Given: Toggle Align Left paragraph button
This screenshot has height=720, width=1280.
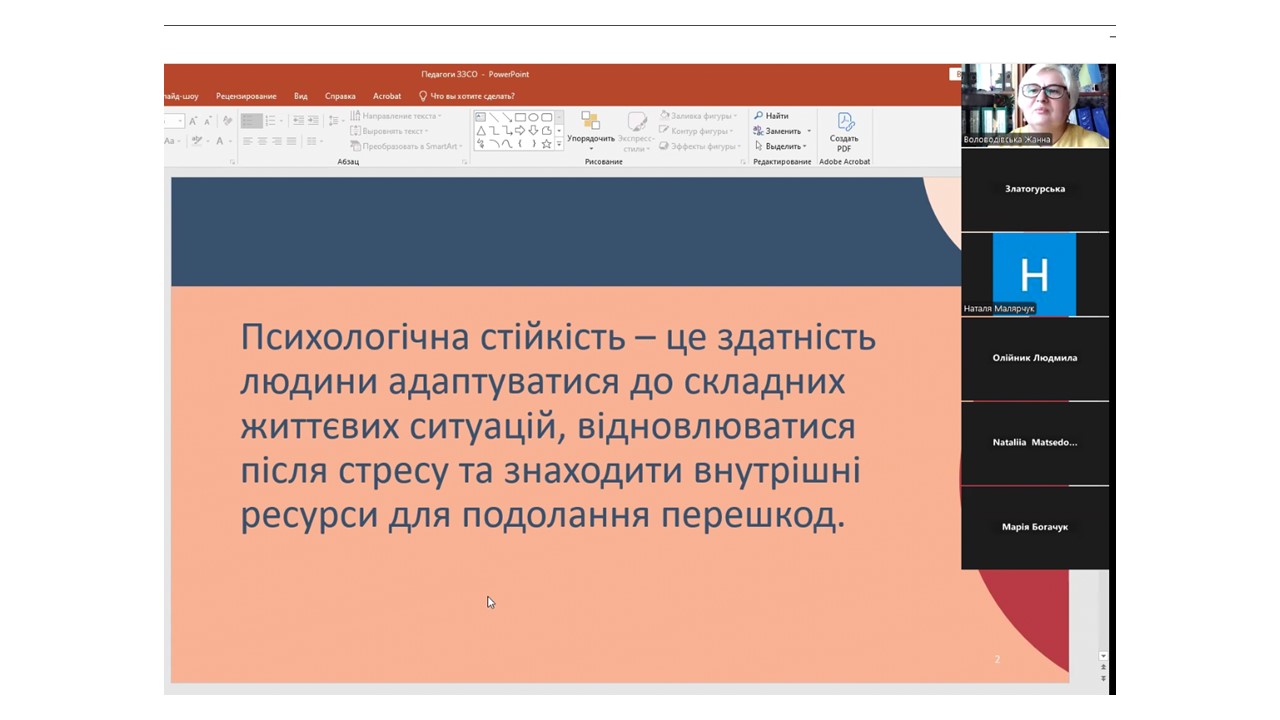Looking at the screenshot, I should click(x=247, y=141).
